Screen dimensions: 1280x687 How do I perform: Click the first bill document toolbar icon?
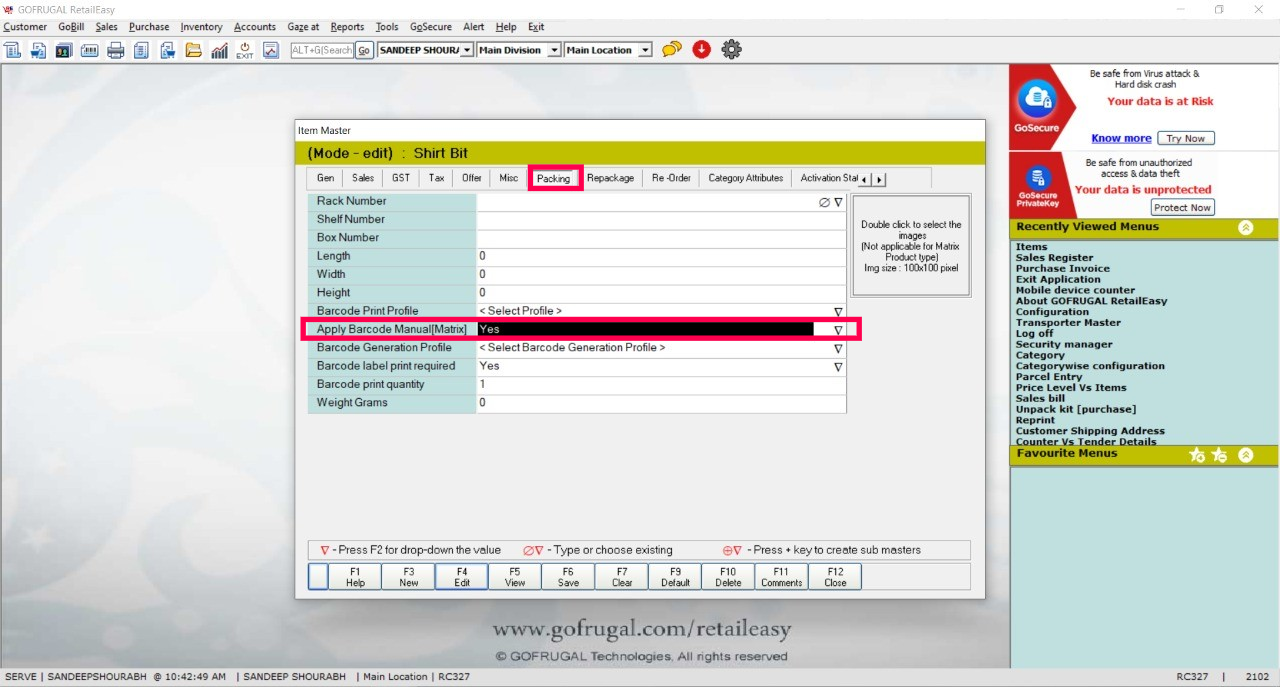12,50
